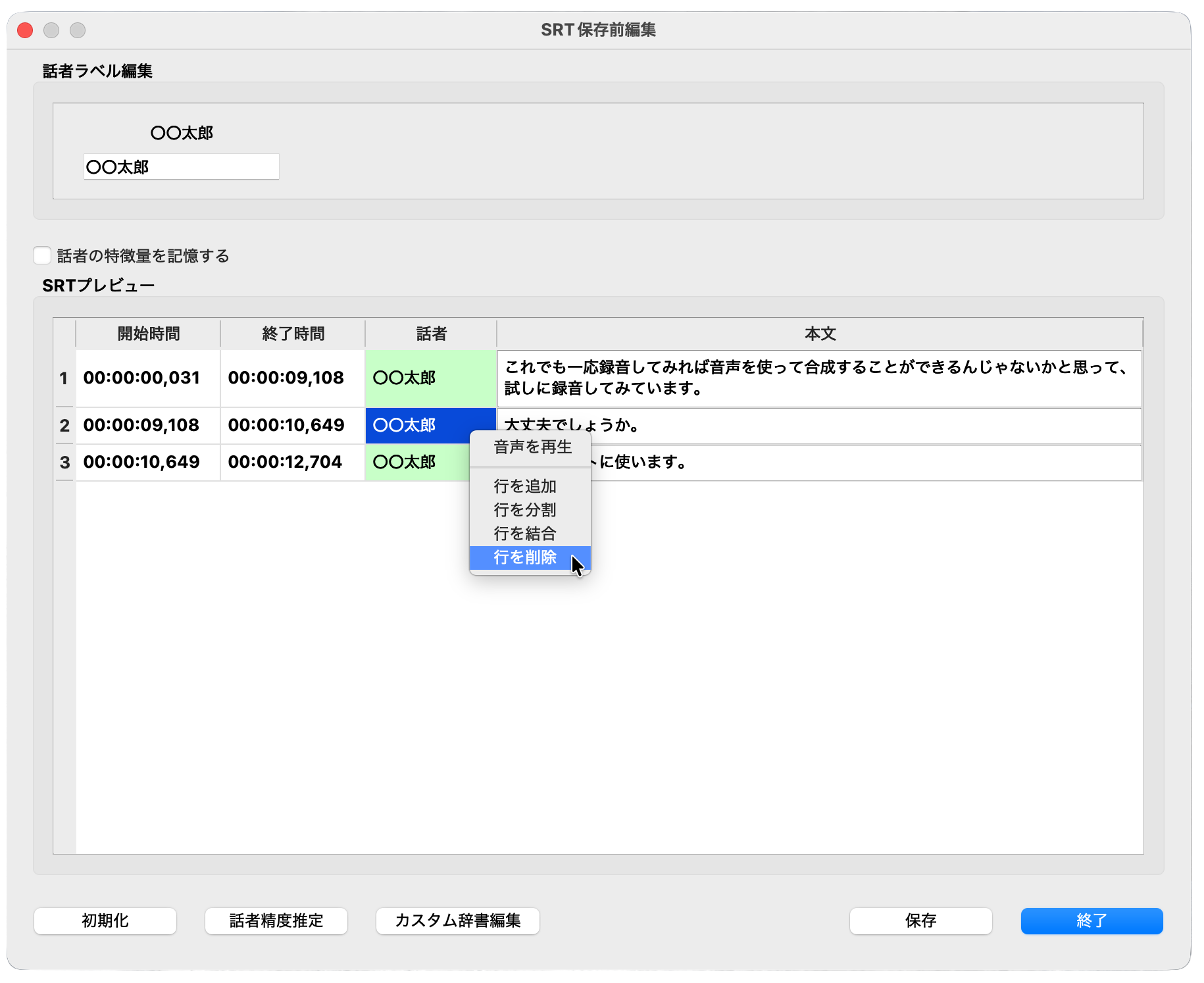
Task: Click the speaker name input field
Action: click(x=181, y=167)
